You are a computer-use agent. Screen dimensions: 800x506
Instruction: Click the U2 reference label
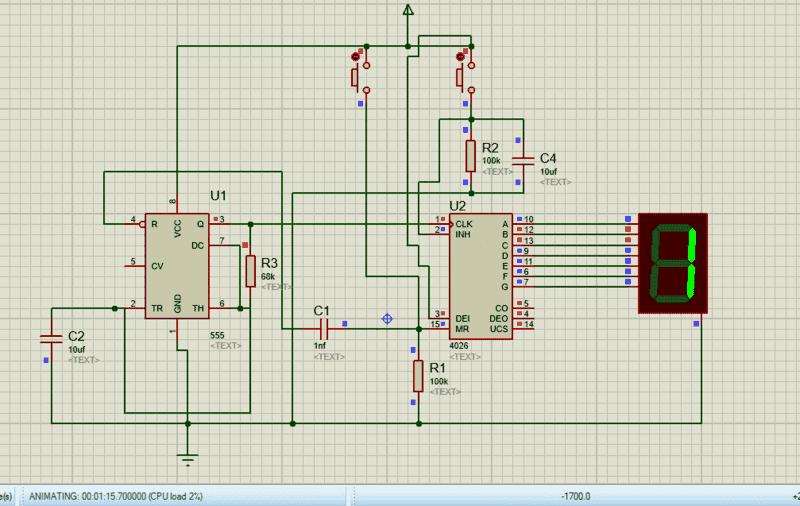458,205
